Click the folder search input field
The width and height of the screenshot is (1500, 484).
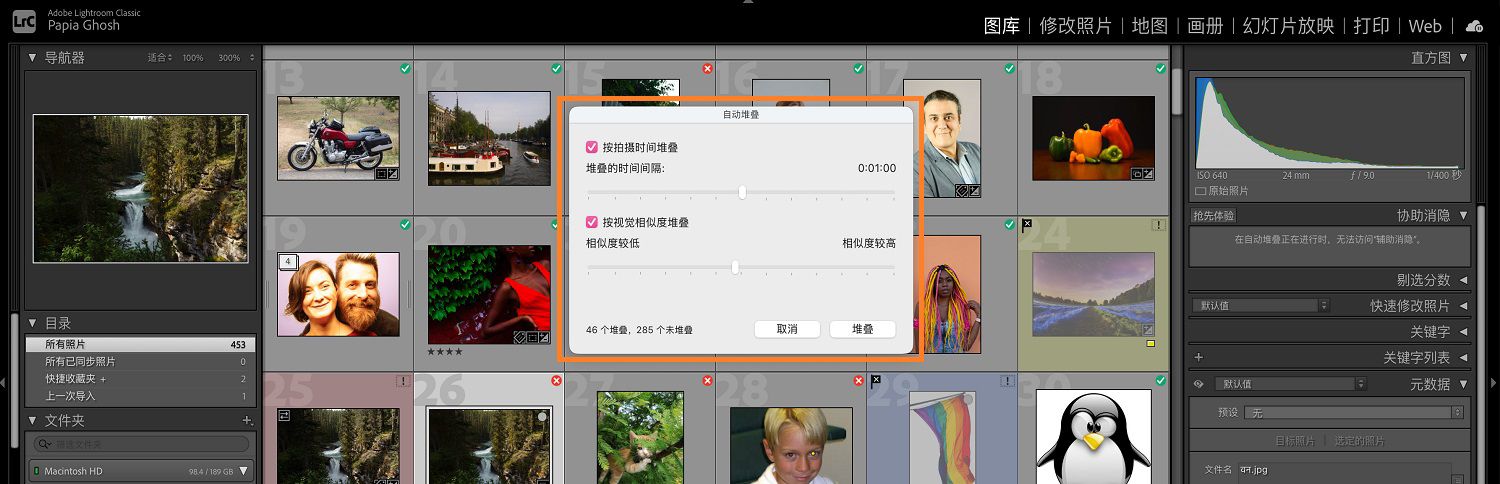click(x=141, y=444)
